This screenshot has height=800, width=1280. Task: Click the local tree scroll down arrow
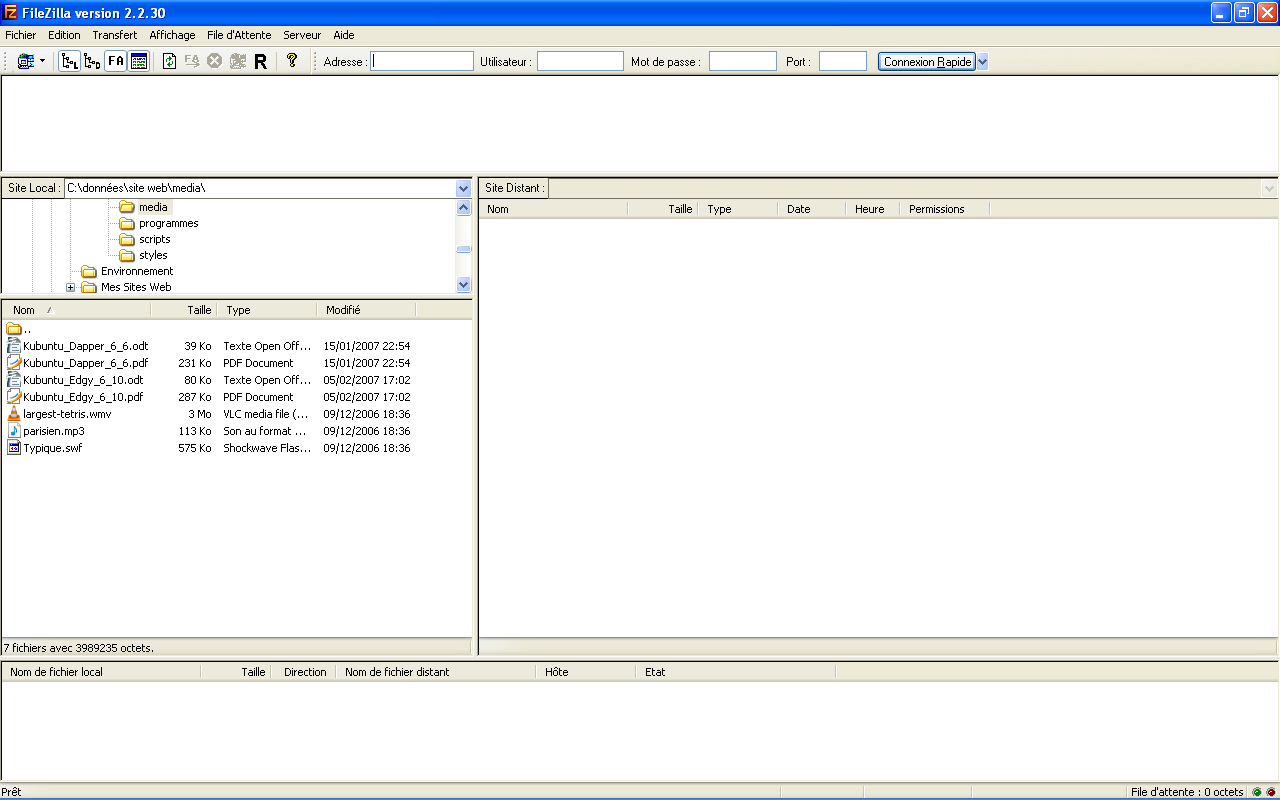click(x=463, y=285)
